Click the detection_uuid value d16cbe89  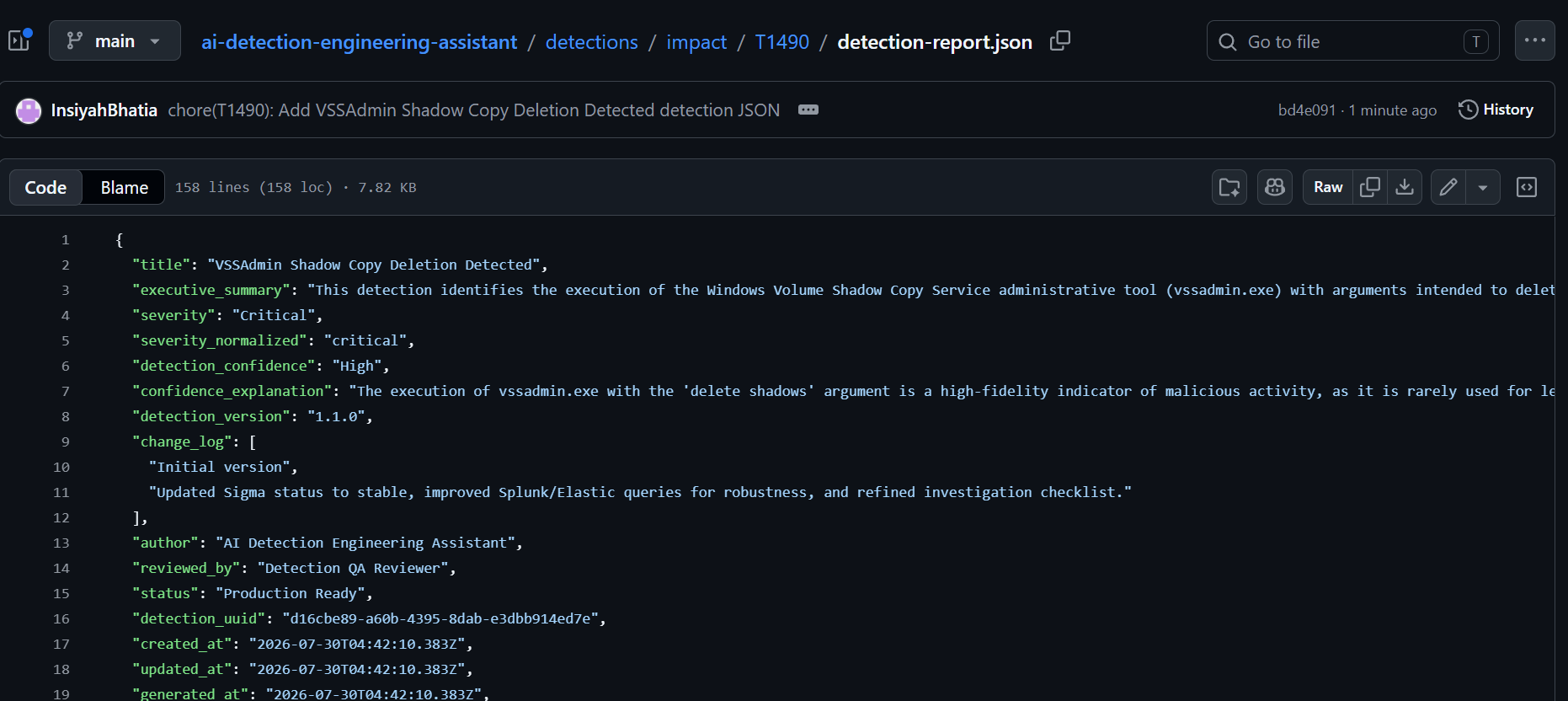tap(440, 618)
